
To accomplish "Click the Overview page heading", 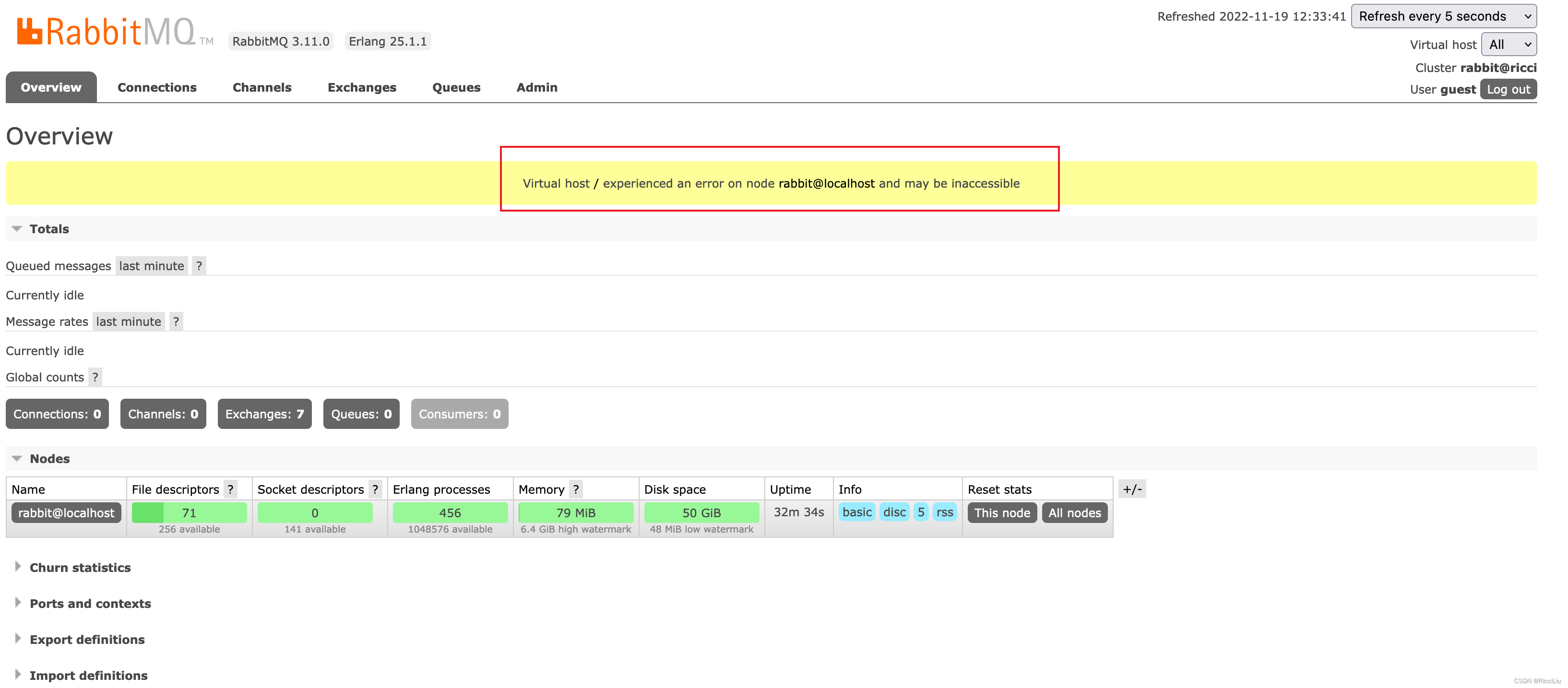I will tap(59, 136).
